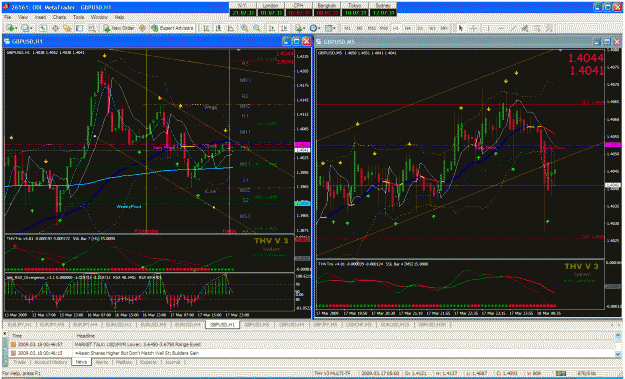Open the View menu
The height and width of the screenshot is (379, 625).
23,18
